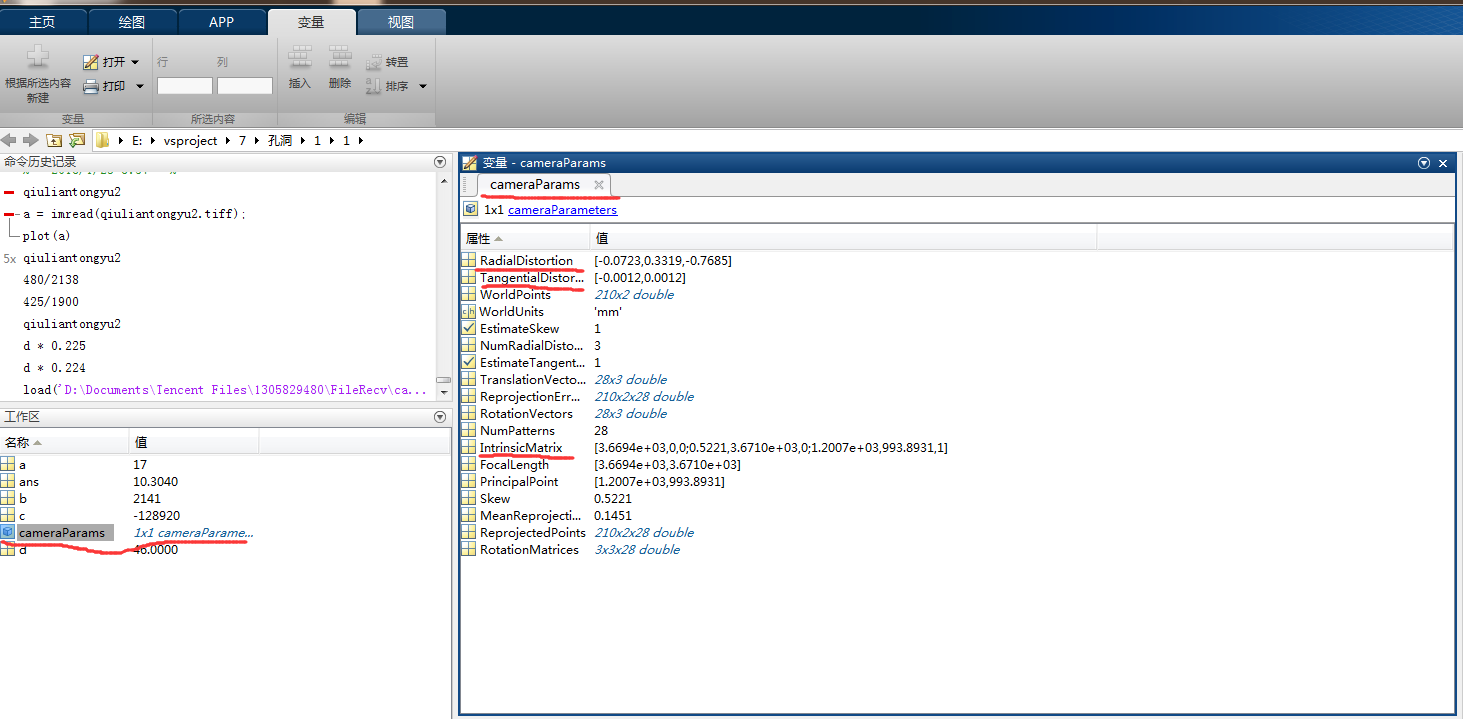Viewport: 1463px width, 719px height.
Task: Click vsproject in the address path
Action: (x=189, y=141)
